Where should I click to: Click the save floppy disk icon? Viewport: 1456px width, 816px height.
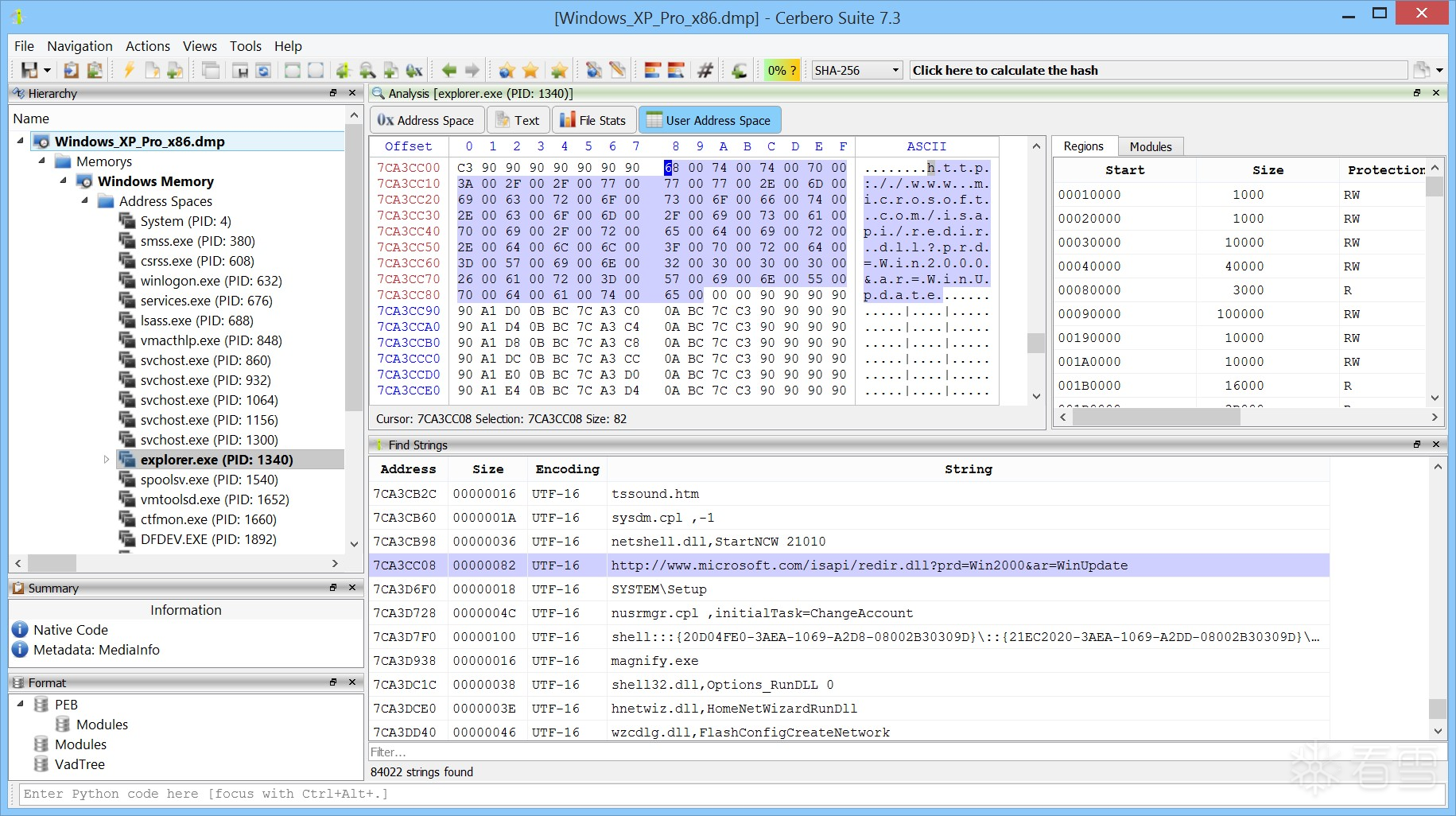click(x=29, y=71)
